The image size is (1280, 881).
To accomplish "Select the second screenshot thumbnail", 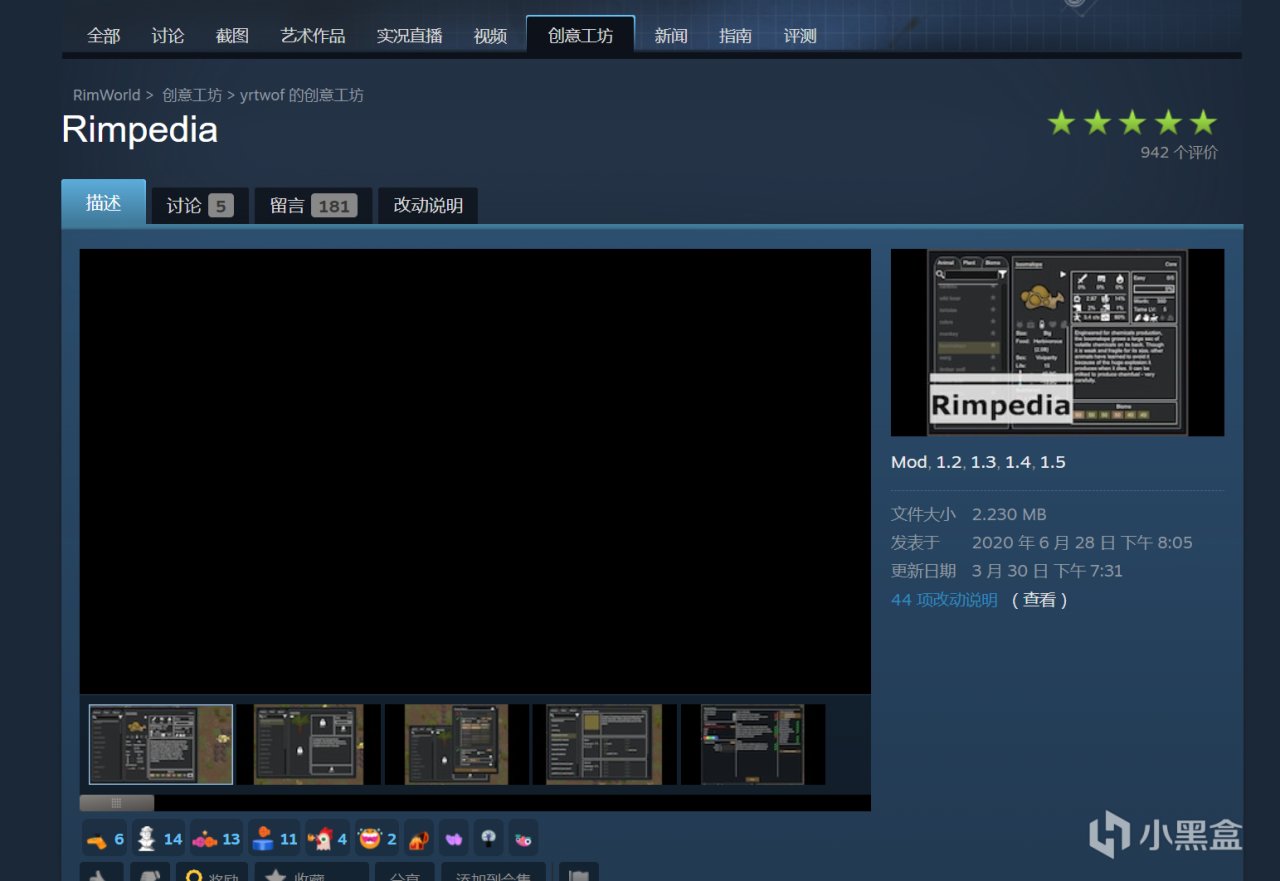I will [x=309, y=744].
